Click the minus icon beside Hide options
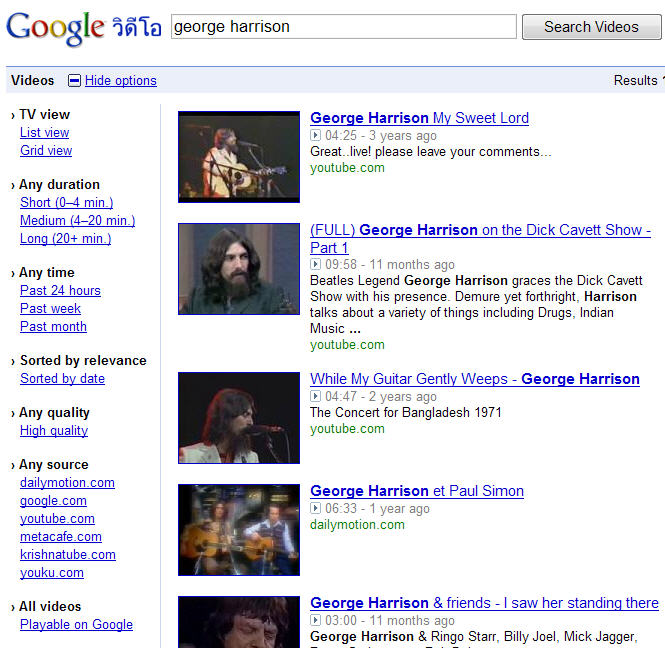Screen dimensions: 665x648 point(74,81)
